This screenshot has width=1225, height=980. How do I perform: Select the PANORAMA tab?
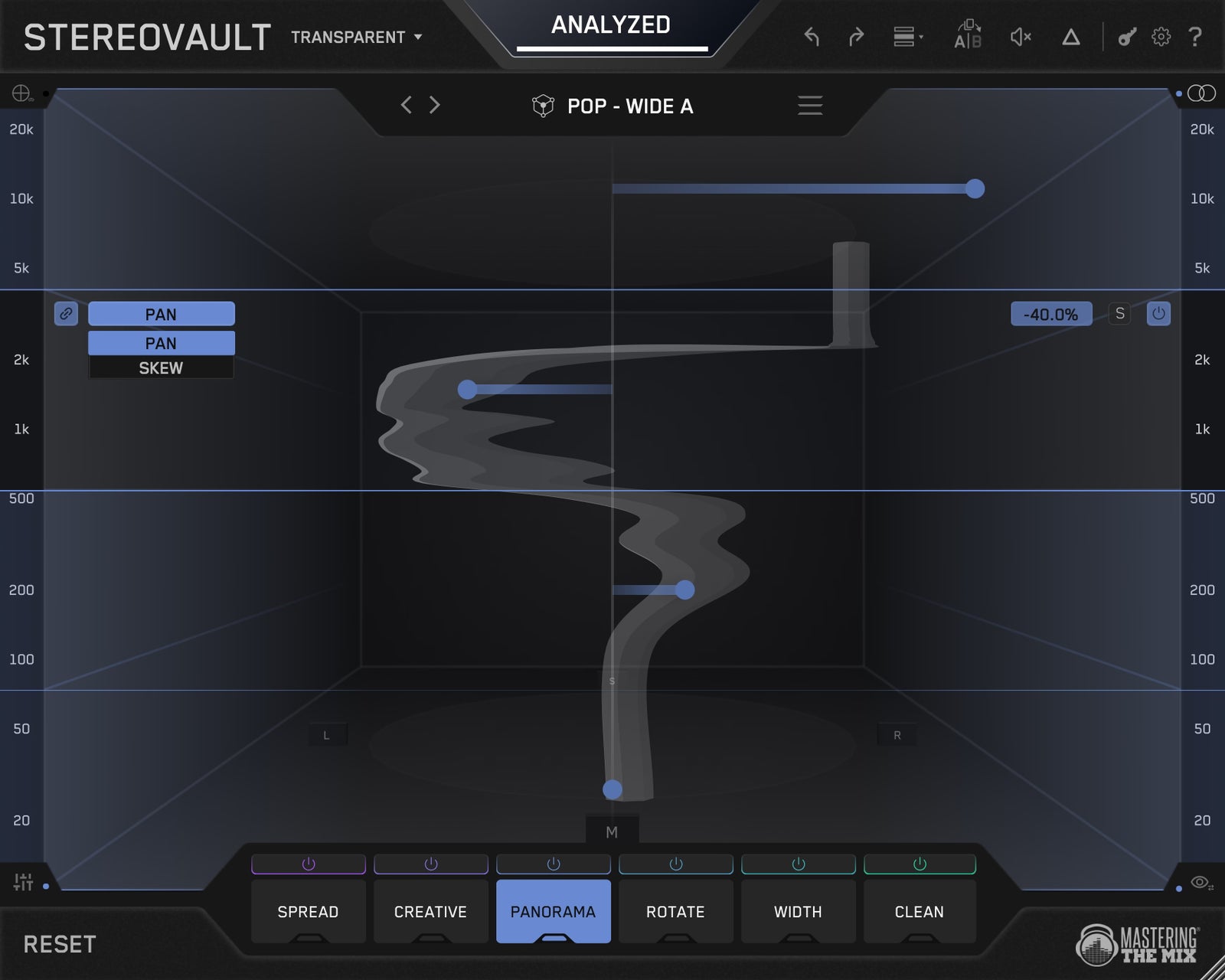[554, 911]
